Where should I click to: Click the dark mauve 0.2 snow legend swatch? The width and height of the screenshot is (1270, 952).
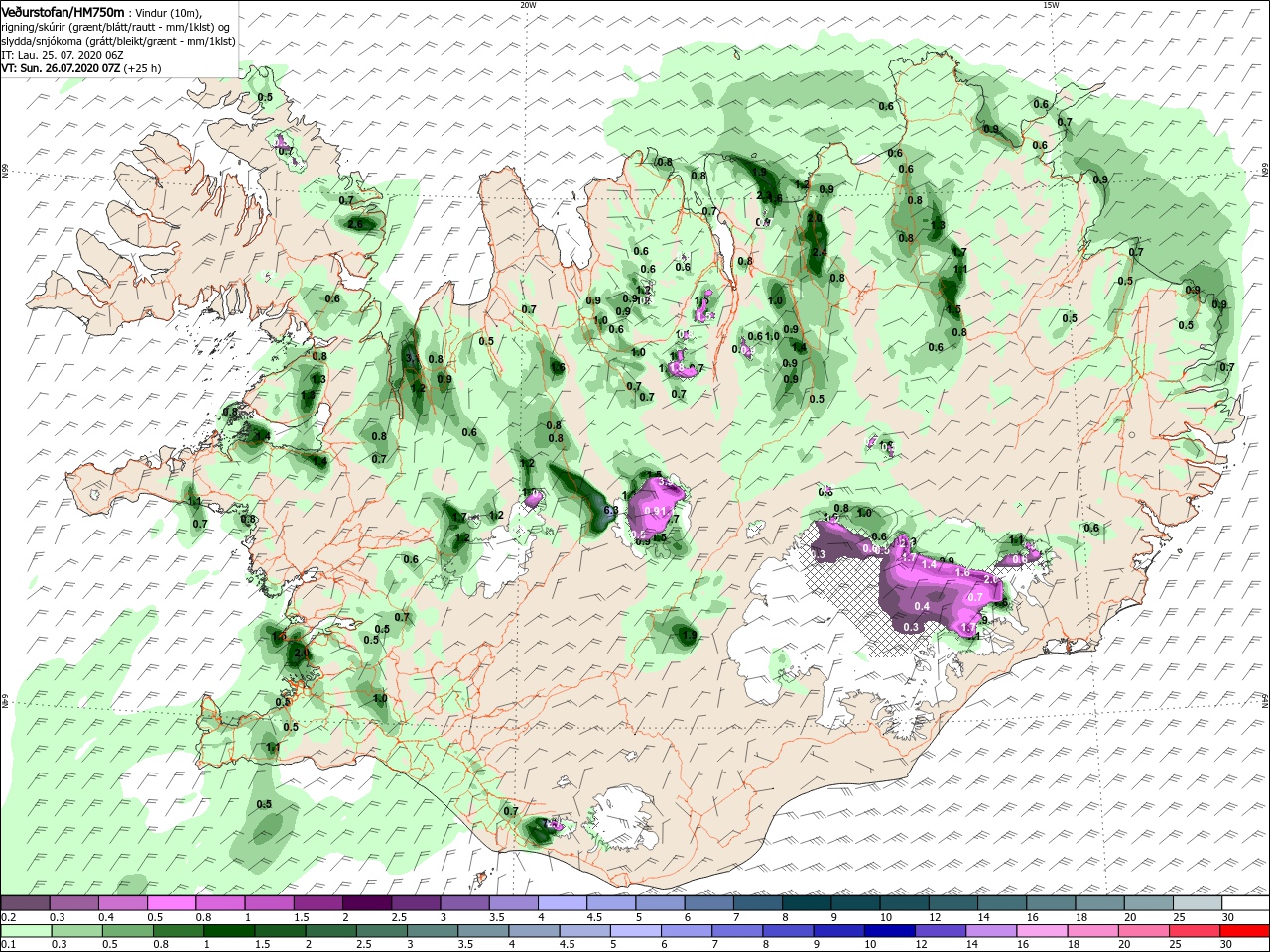pos(25,903)
